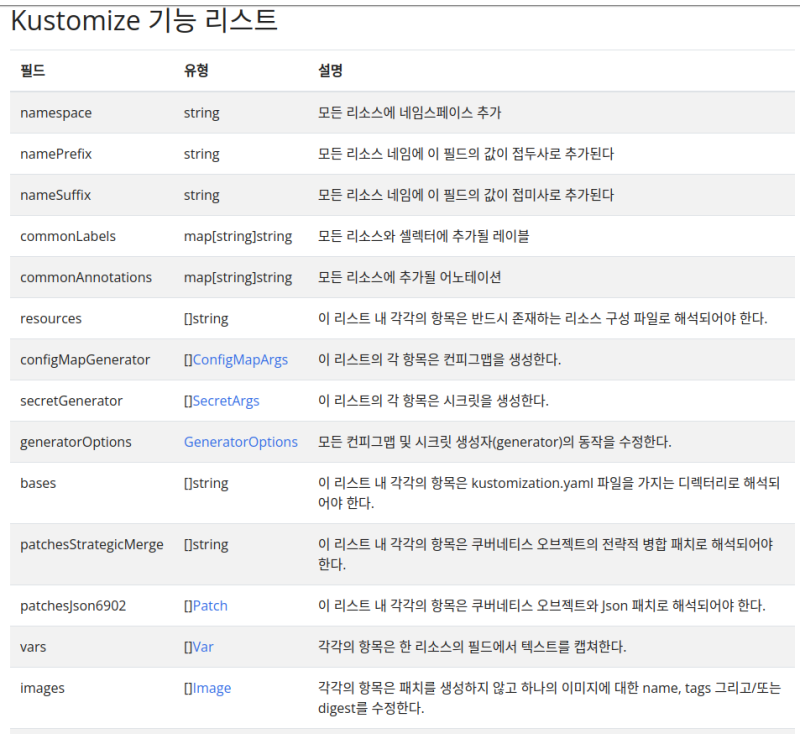The image size is (800, 734).
Task: Select the namePrefix field name
Action: (56, 155)
